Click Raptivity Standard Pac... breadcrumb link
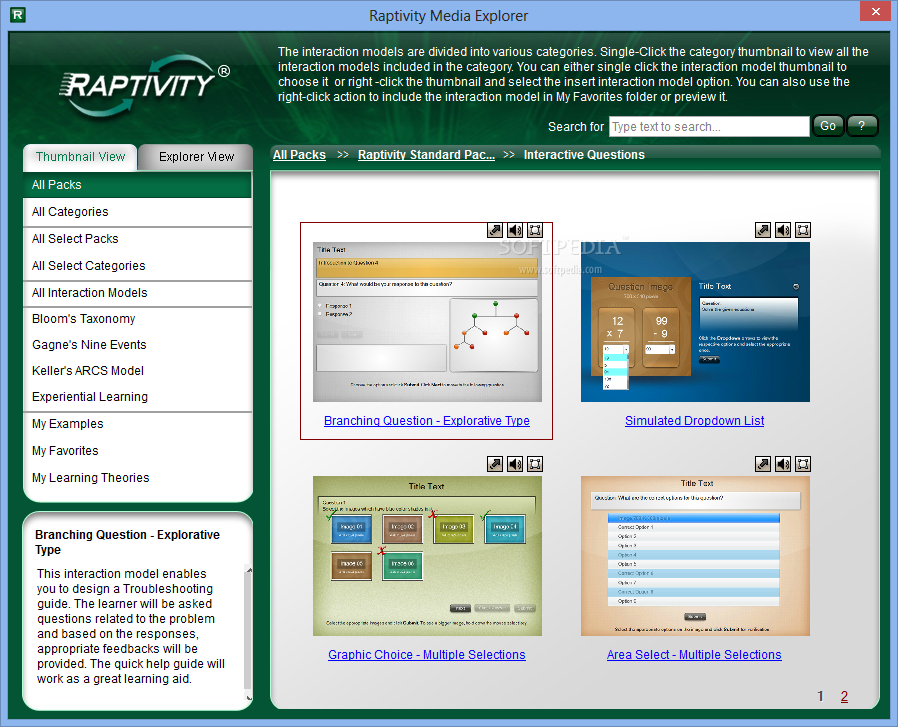The image size is (898, 727). pyautogui.click(x=426, y=155)
